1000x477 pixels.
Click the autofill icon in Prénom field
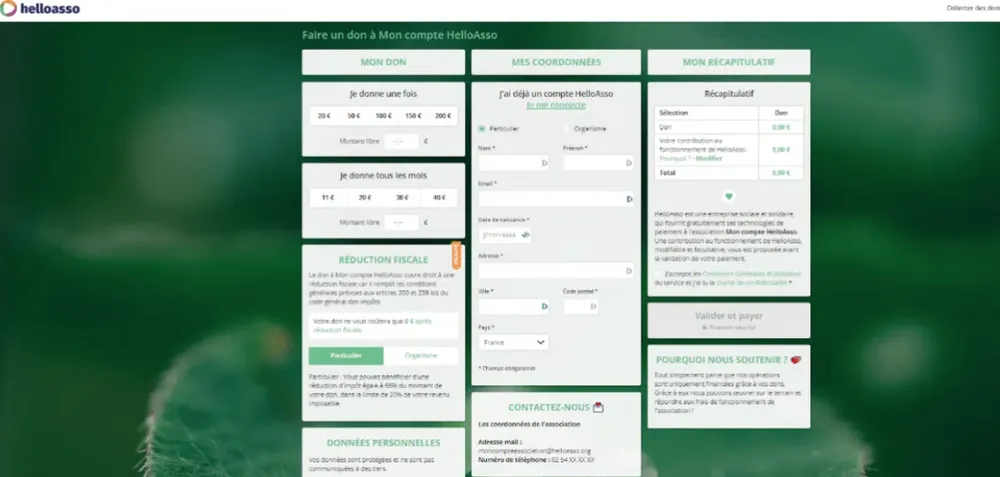tap(629, 163)
